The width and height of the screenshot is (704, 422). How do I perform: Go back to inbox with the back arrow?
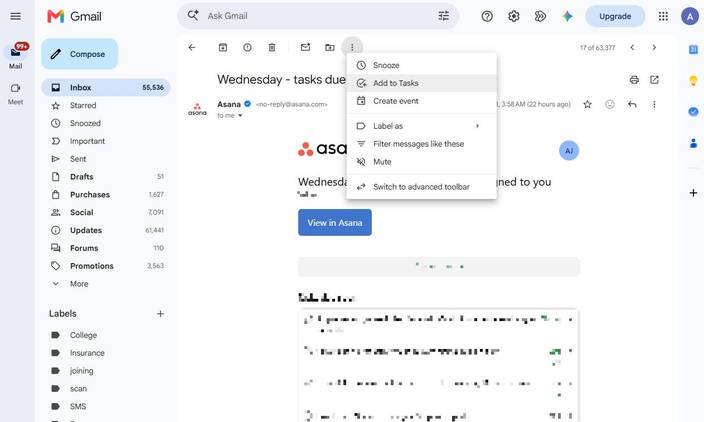coord(192,47)
